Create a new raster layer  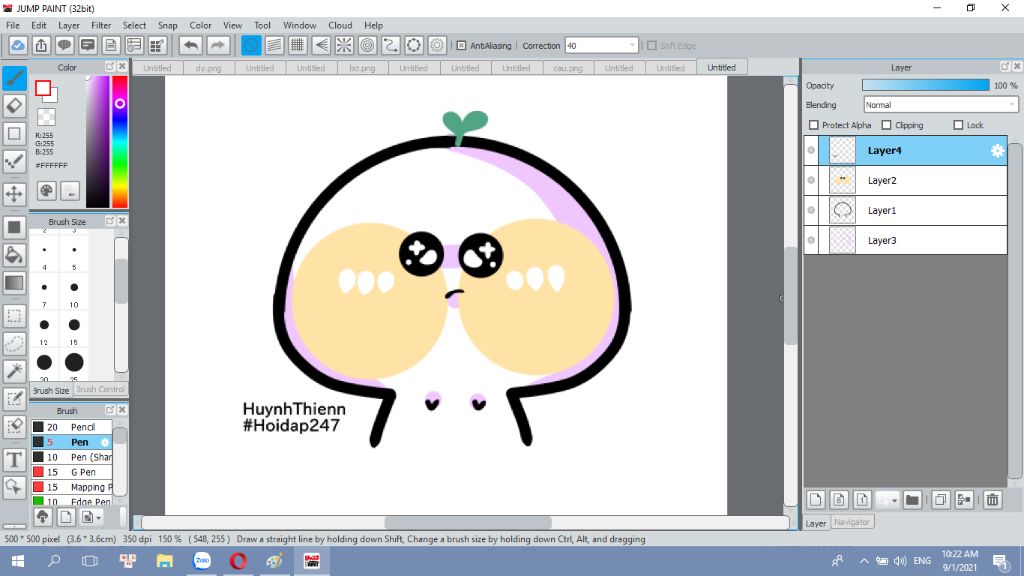click(816, 500)
